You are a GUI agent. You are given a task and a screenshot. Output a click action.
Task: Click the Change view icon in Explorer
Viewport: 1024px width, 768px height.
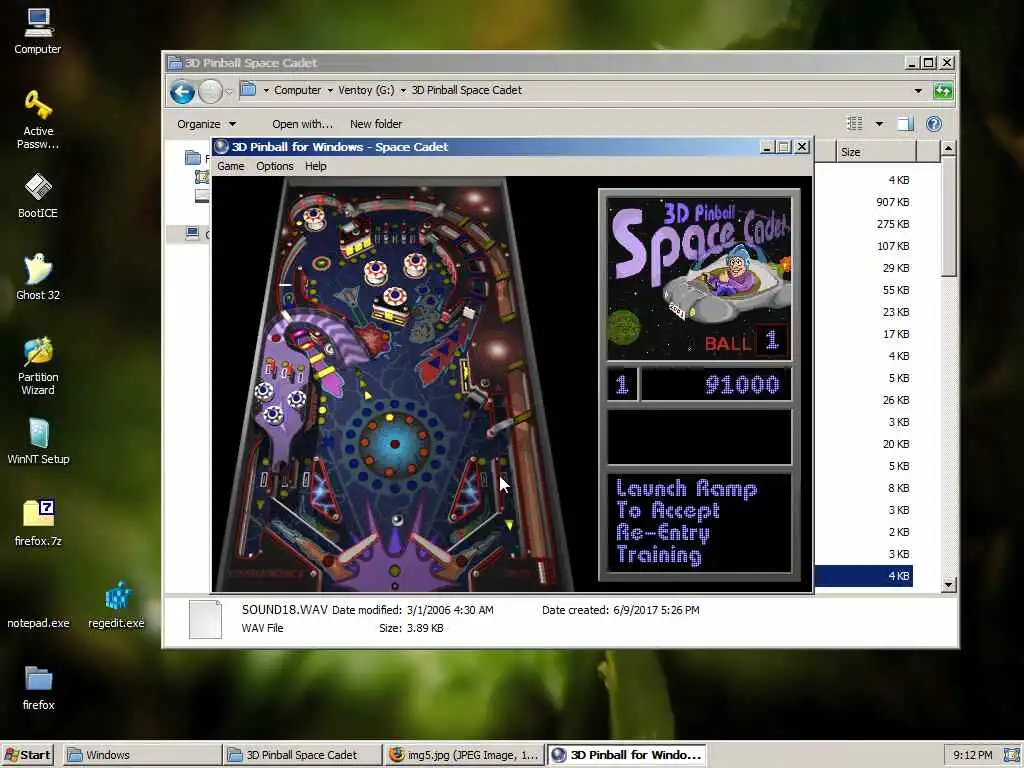point(854,123)
